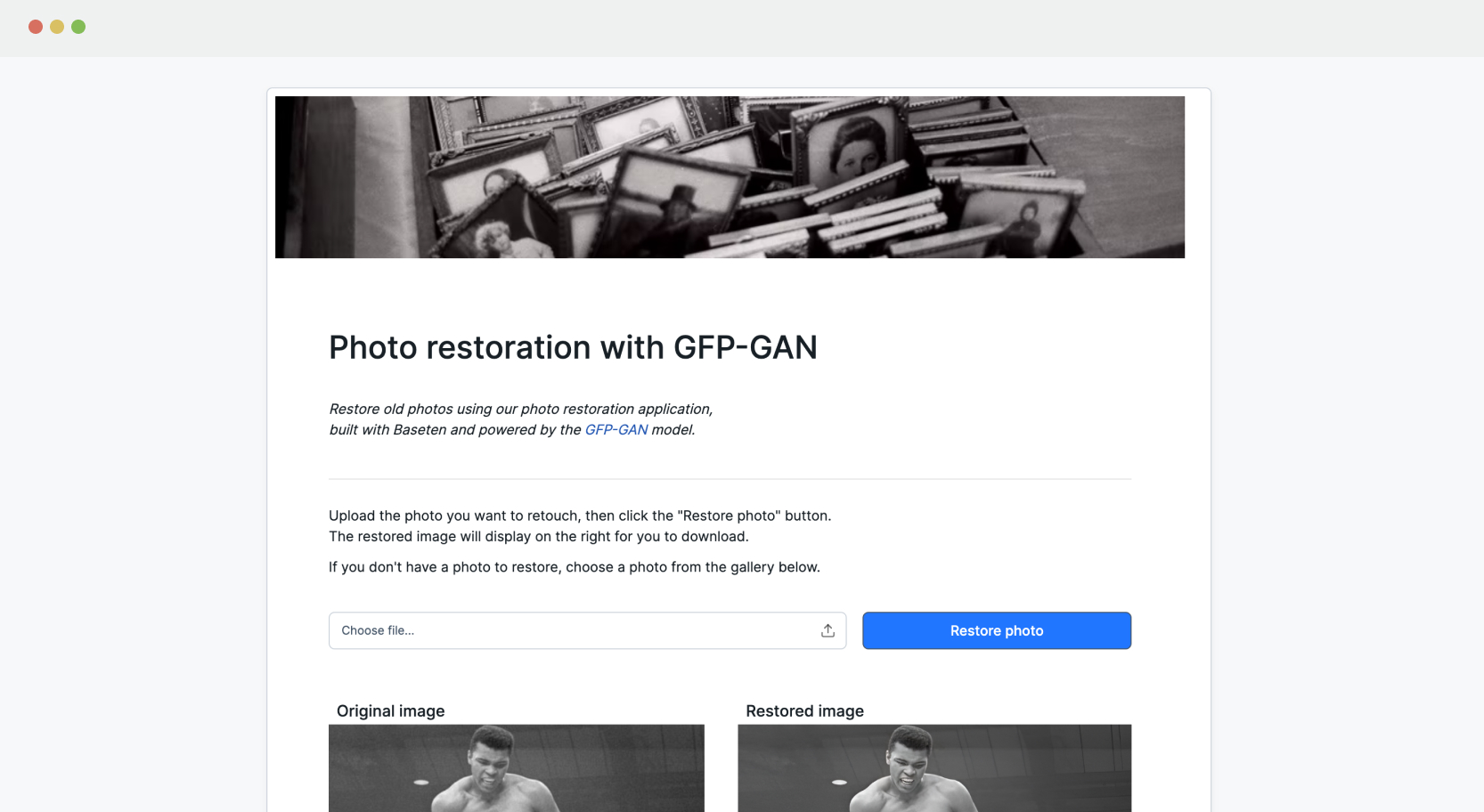Click the woman's framed portrait in banner
Image resolution: width=1484 pixels, height=812 pixels.
point(851,147)
